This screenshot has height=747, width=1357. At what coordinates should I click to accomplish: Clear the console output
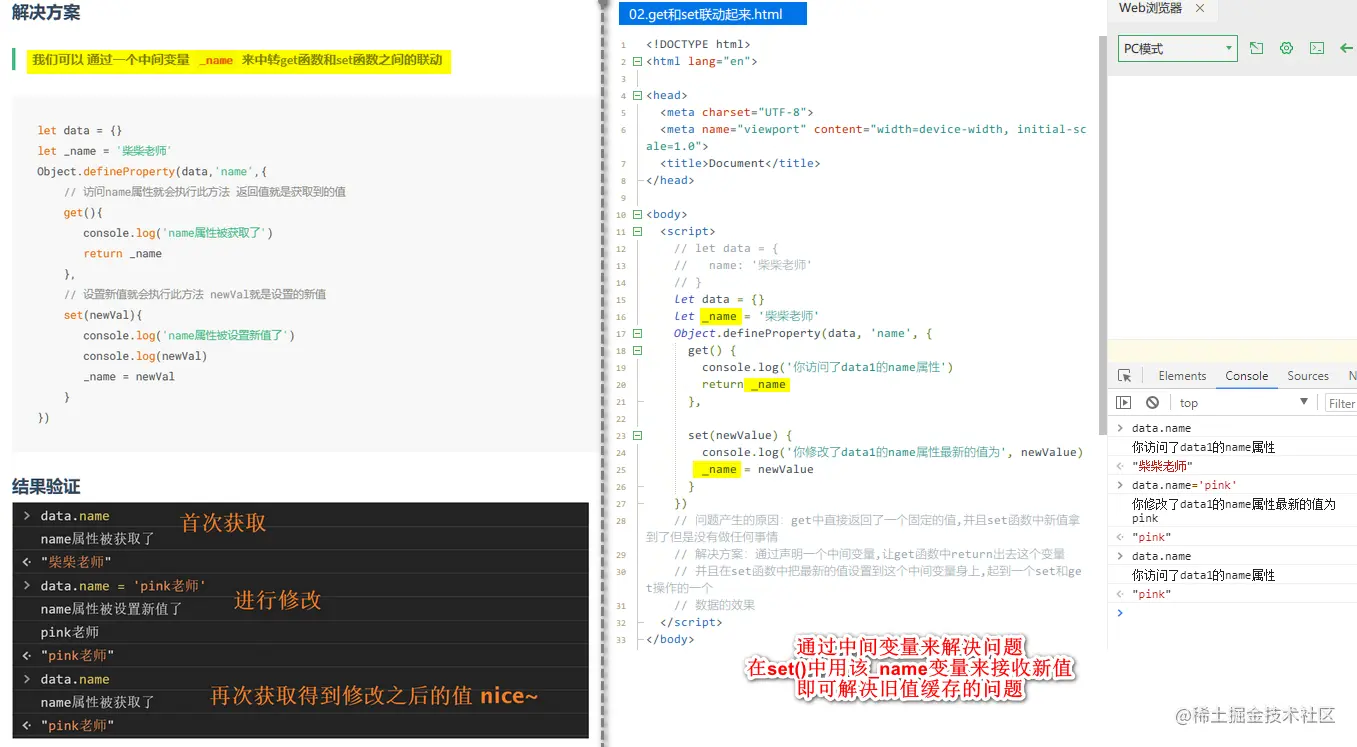1152,403
